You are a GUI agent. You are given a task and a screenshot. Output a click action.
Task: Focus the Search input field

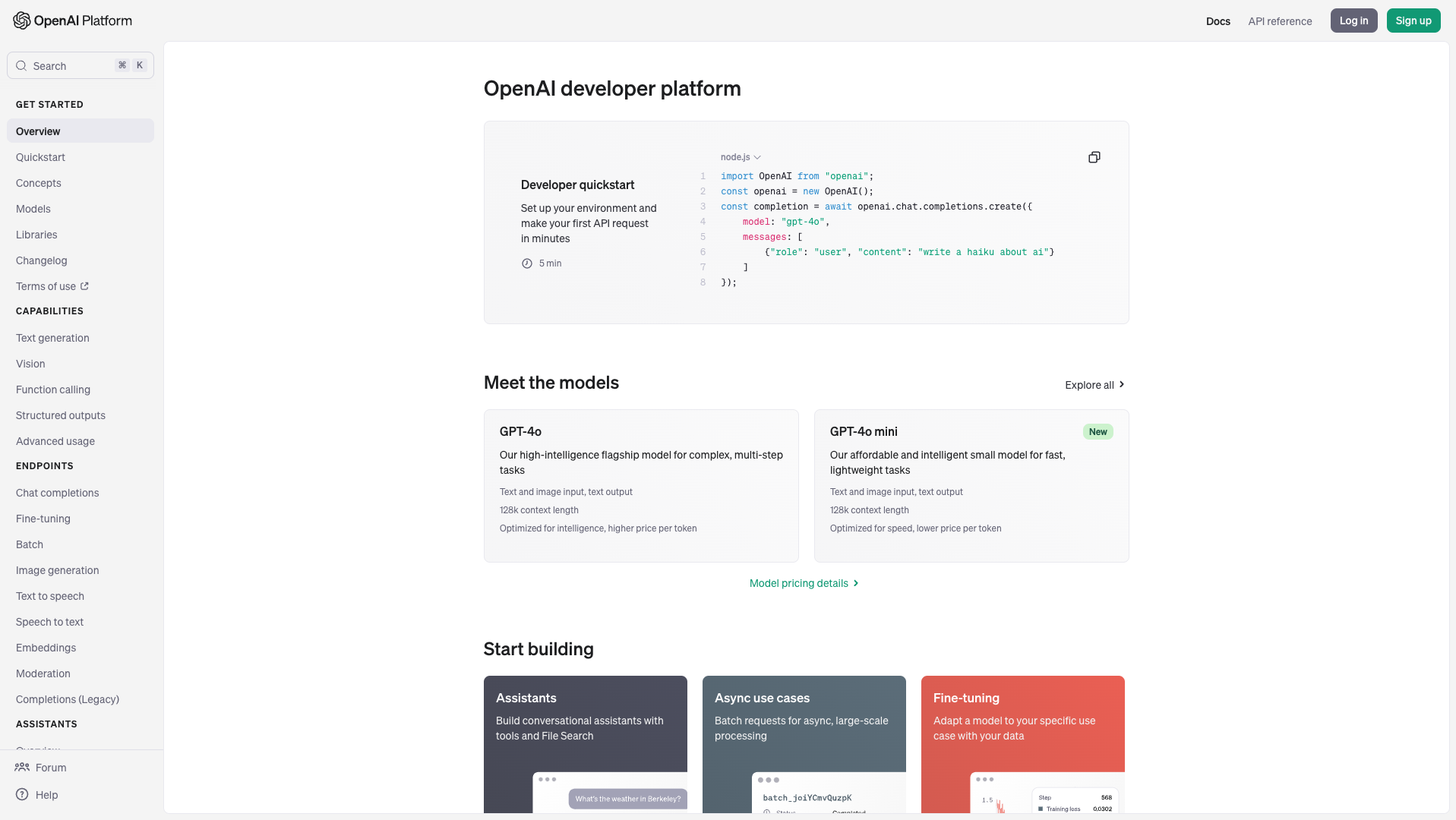[x=72, y=66]
